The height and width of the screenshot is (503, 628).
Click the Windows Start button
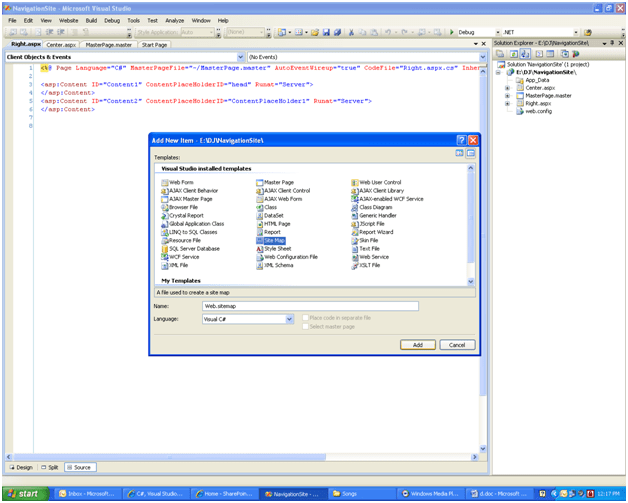coord(24,493)
